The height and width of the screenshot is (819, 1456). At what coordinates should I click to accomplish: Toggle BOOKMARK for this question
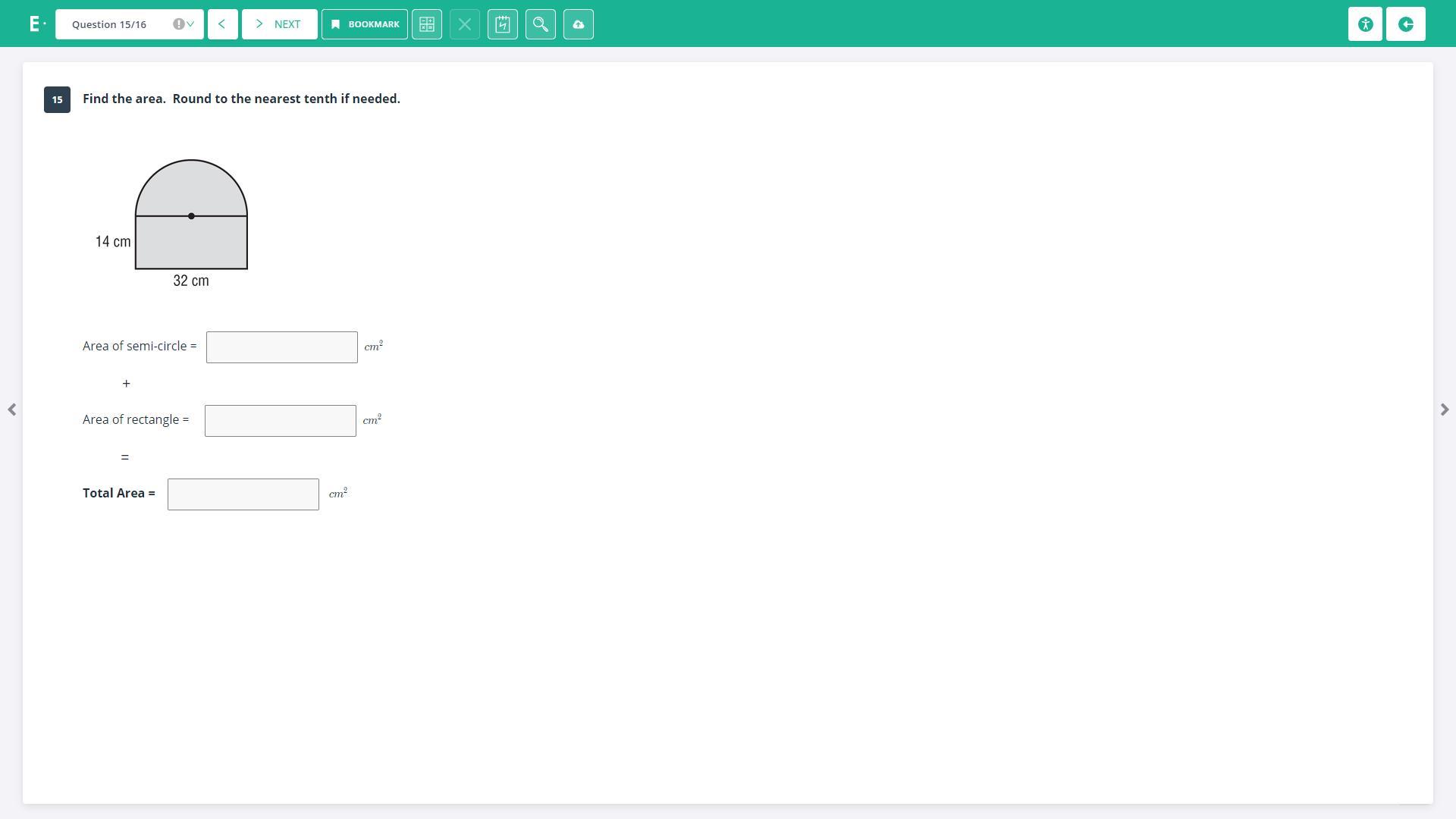[365, 24]
